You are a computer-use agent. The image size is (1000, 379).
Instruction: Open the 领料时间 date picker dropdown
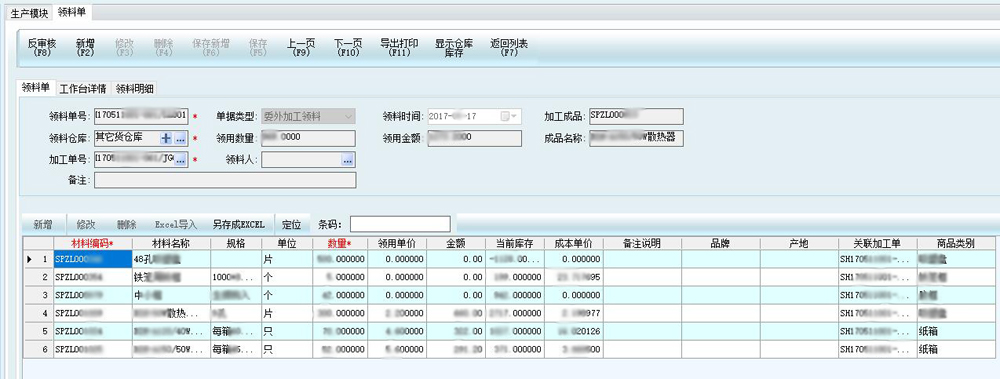coord(510,117)
